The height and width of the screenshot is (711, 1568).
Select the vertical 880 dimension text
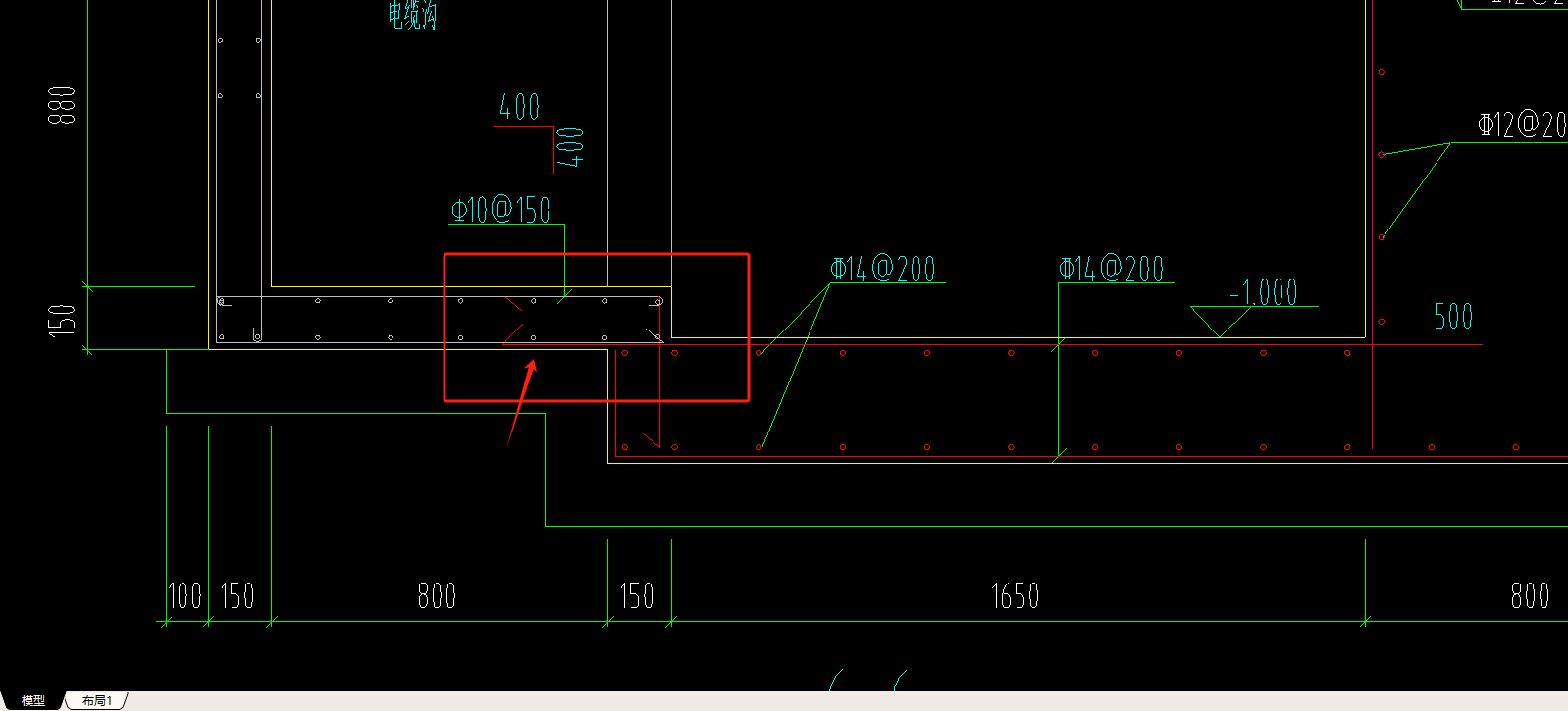pos(62,105)
